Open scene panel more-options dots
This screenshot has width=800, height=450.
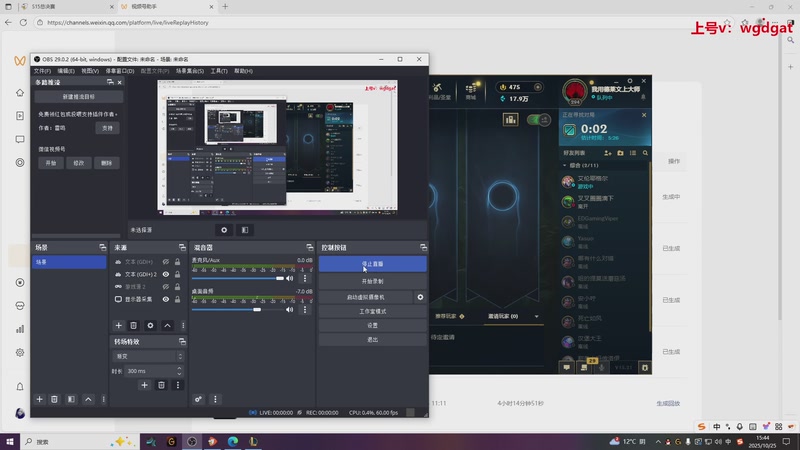click(x=104, y=399)
